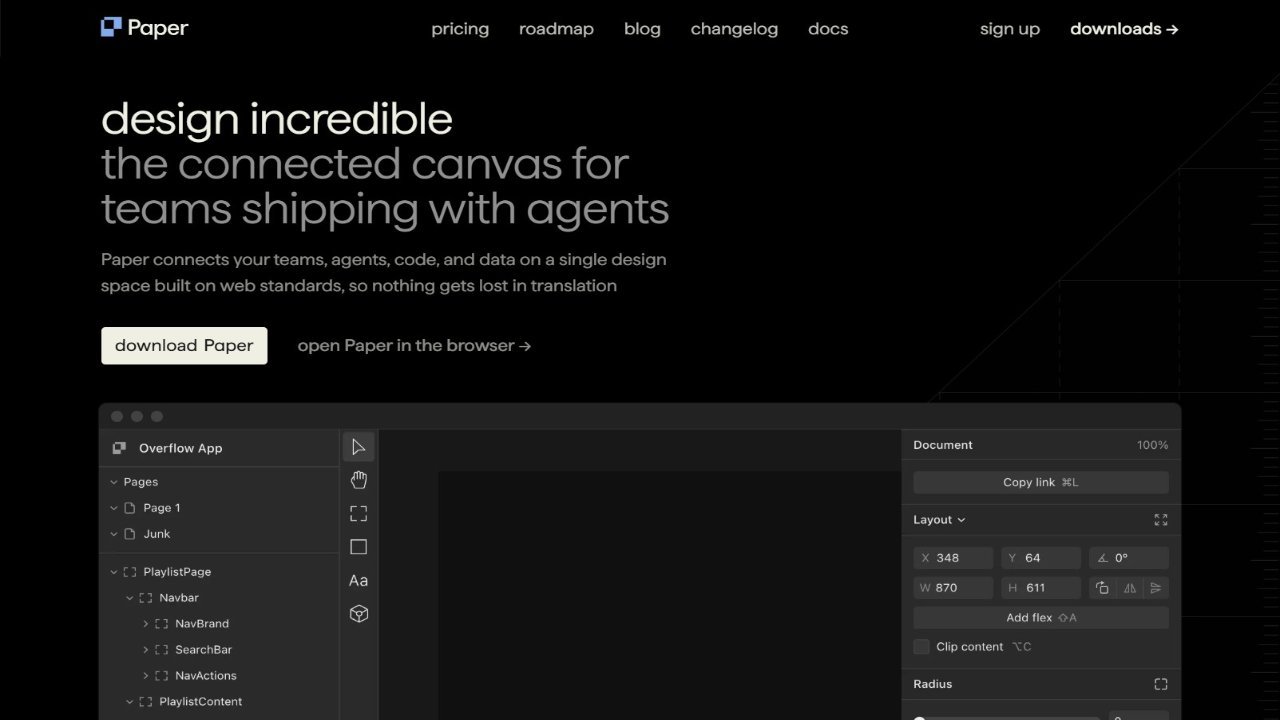
Task: Click the Paper logo in the header
Action: click(145, 28)
